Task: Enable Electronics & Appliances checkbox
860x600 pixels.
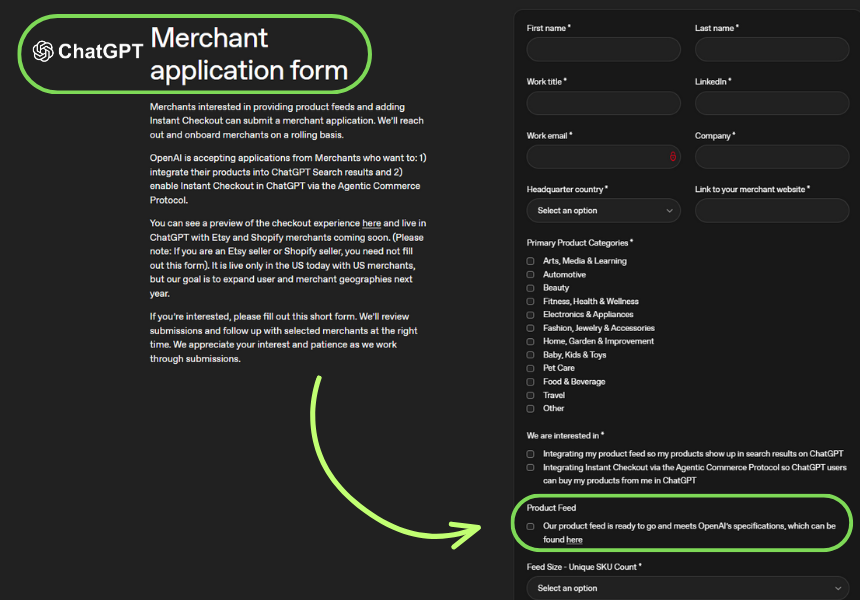Action: click(x=530, y=315)
